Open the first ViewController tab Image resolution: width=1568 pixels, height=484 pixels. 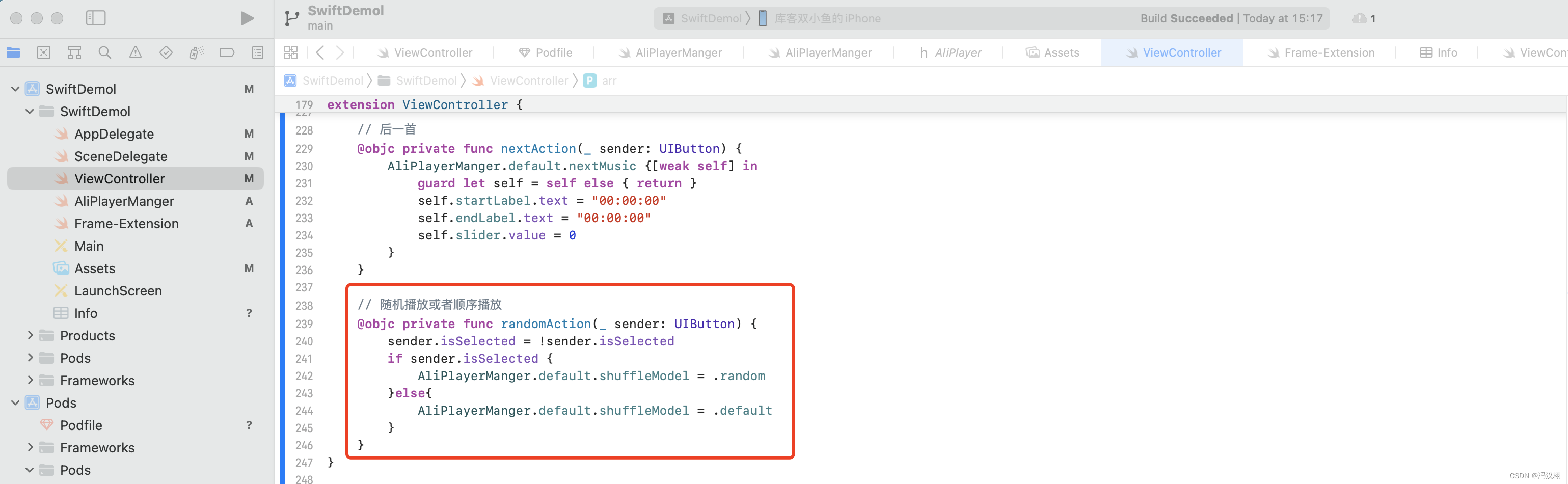tap(425, 52)
